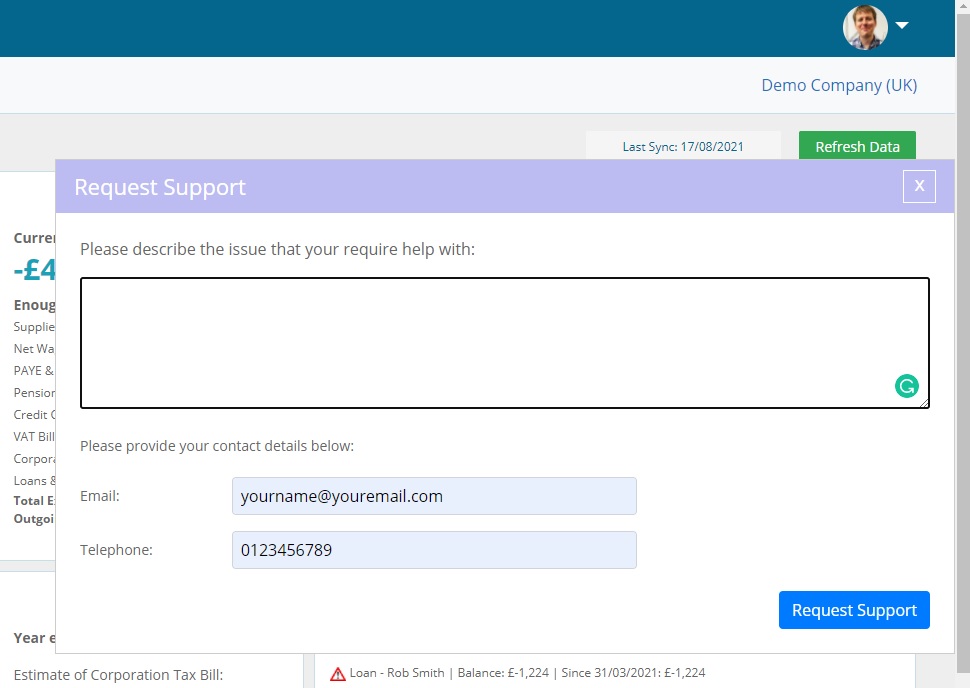Open the Demo Company (UK) link
The height and width of the screenshot is (688, 970).
coord(839,85)
